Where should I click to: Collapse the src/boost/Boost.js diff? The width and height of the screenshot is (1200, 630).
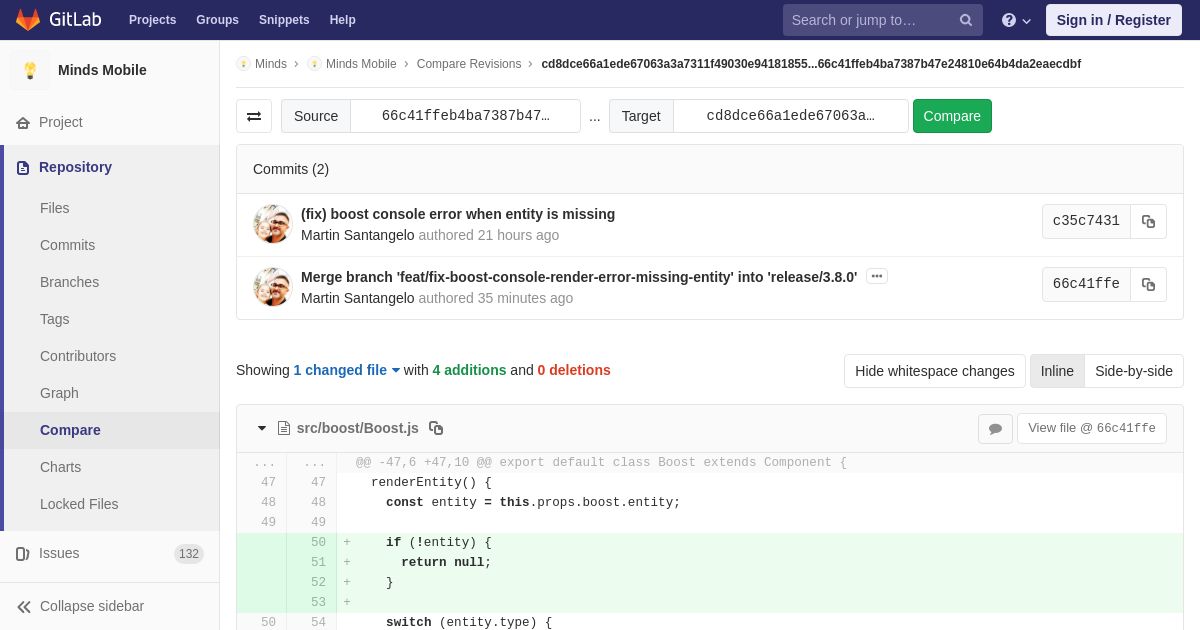pos(262,428)
